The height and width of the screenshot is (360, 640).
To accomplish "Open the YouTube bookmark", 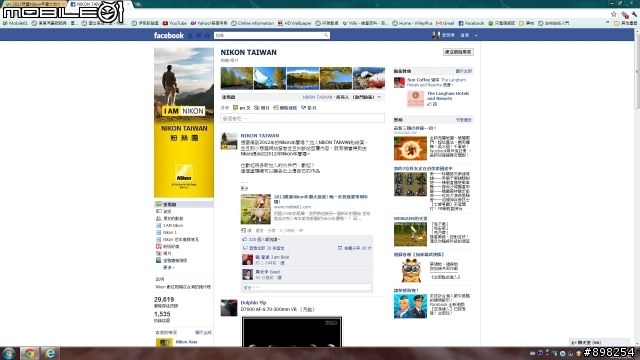I will tap(174, 23).
